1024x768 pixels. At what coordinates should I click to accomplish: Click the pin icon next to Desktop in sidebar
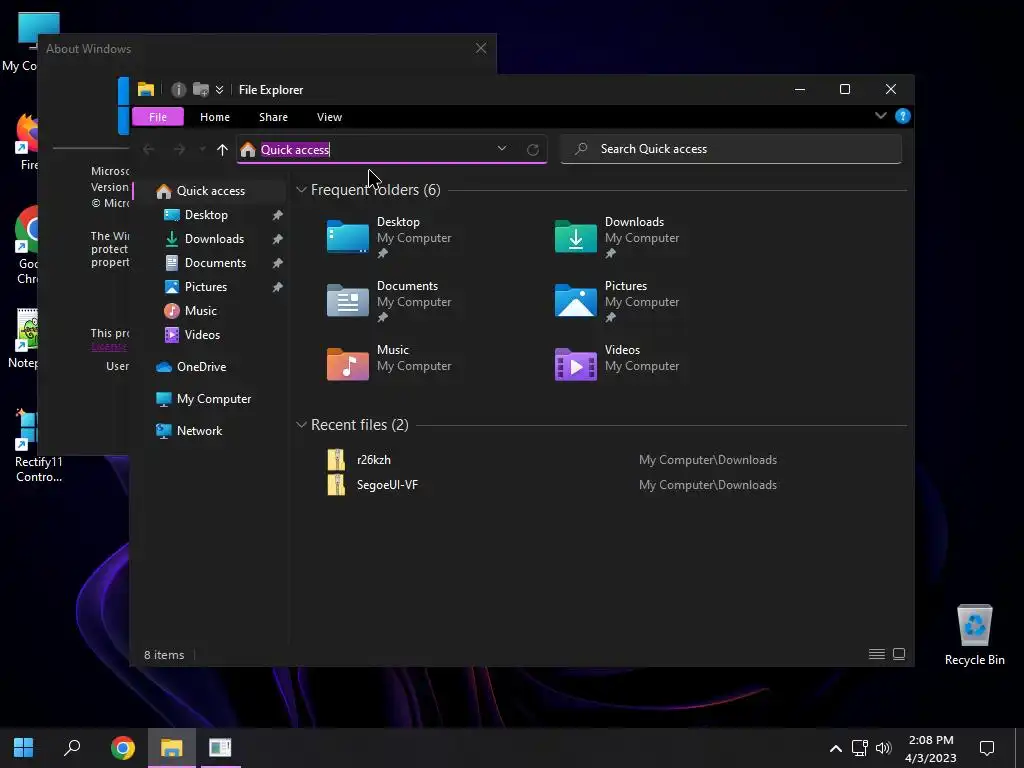278,215
